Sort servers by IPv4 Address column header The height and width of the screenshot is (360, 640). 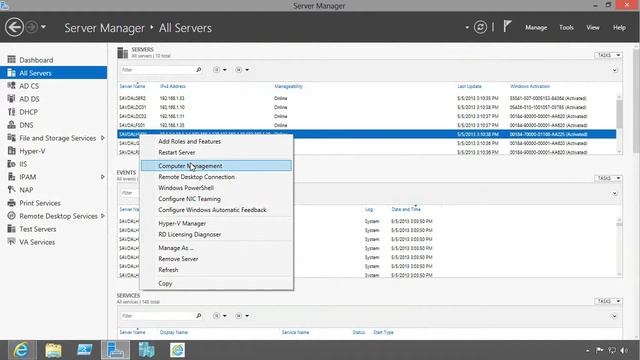pyautogui.click(x=173, y=87)
